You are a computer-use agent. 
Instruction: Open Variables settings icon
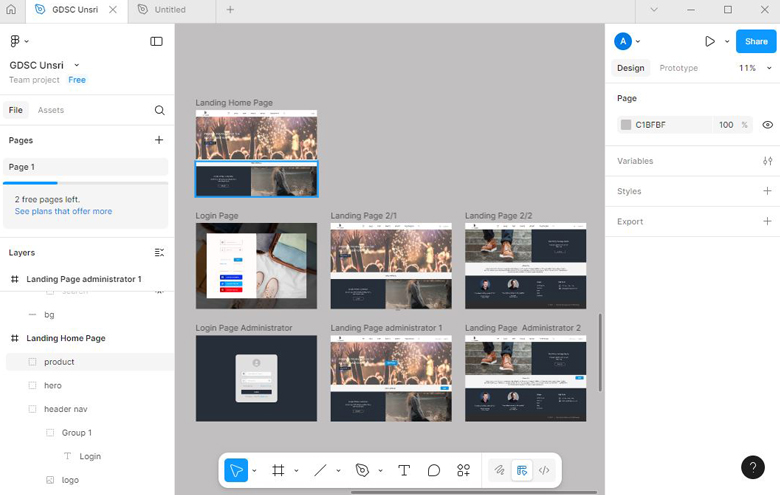tap(767, 161)
